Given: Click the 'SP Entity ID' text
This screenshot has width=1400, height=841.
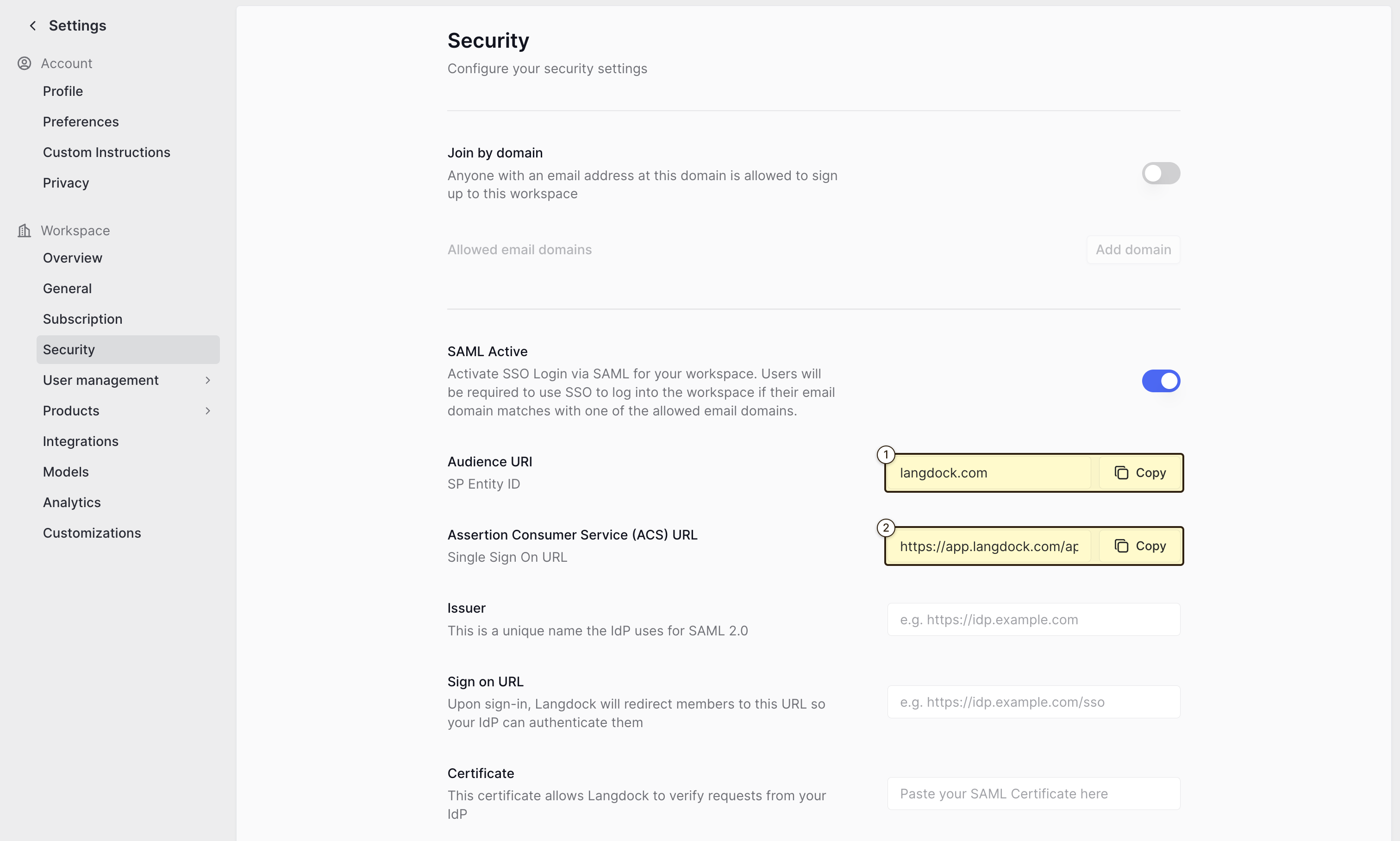Looking at the screenshot, I should pos(484,484).
